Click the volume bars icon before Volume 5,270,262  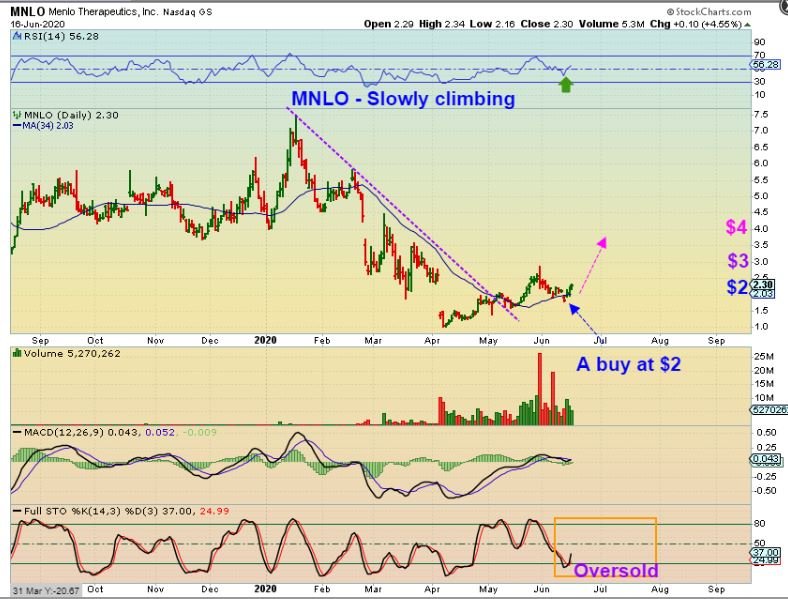[x=17, y=353]
